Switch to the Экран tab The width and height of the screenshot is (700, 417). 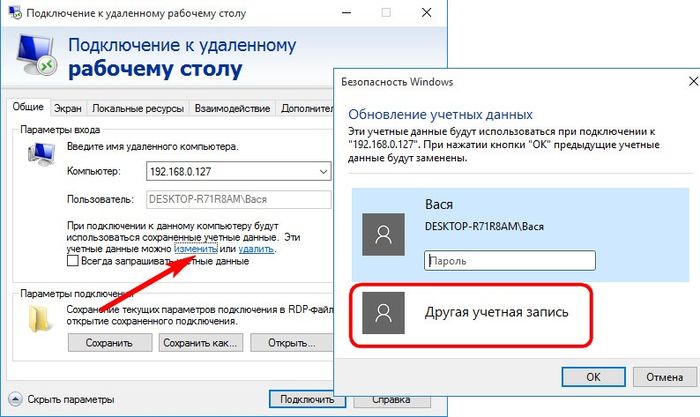pos(68,108)
